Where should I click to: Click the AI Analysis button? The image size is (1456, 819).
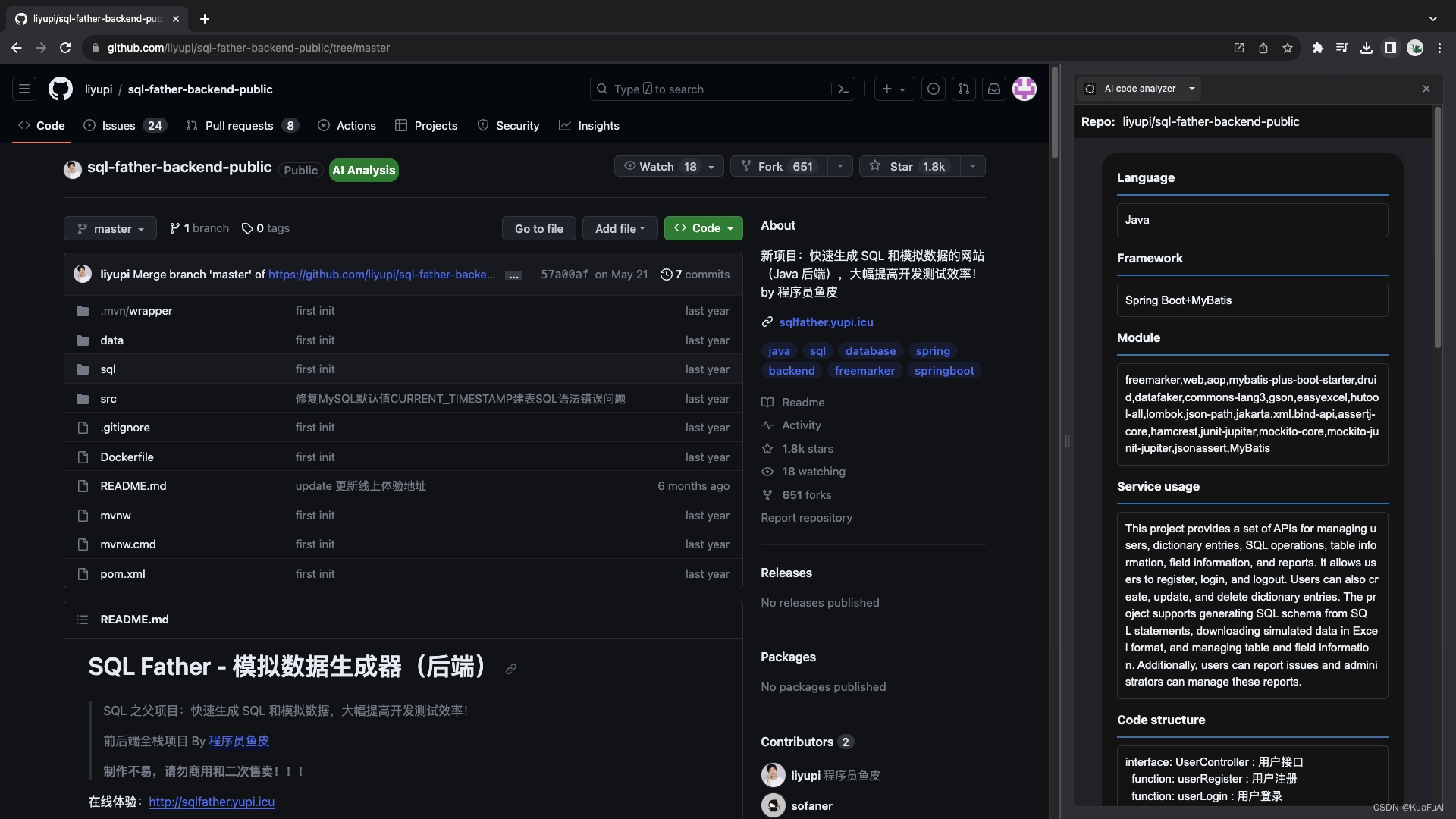coord(364,171)
